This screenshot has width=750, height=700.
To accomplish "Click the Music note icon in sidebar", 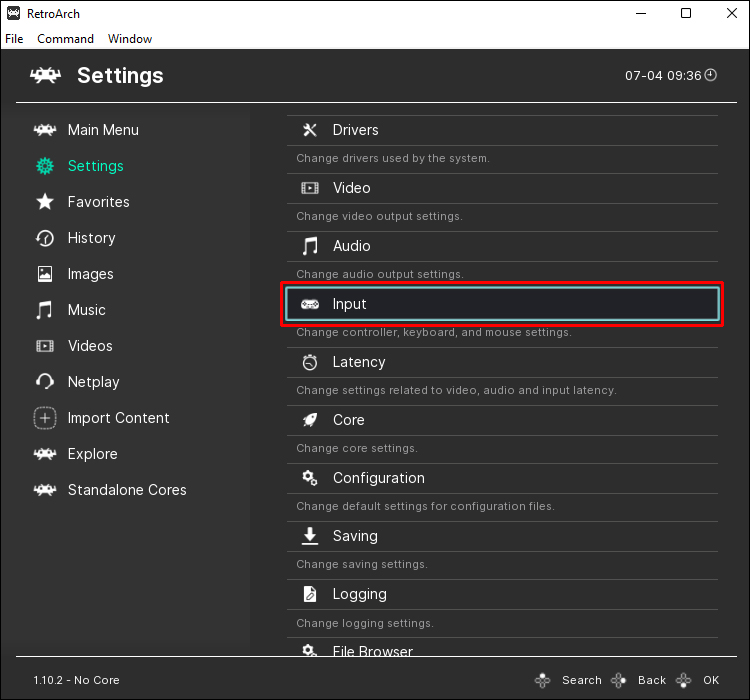I will 45,310.
